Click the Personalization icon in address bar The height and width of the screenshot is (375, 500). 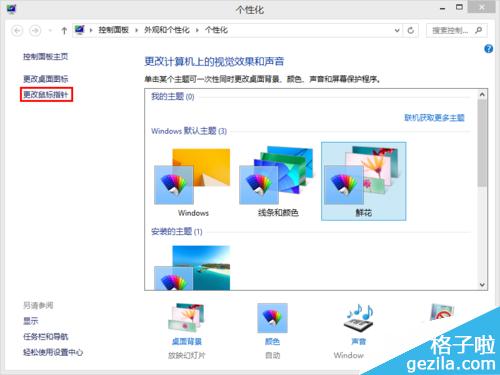click(x=80, y=30)
